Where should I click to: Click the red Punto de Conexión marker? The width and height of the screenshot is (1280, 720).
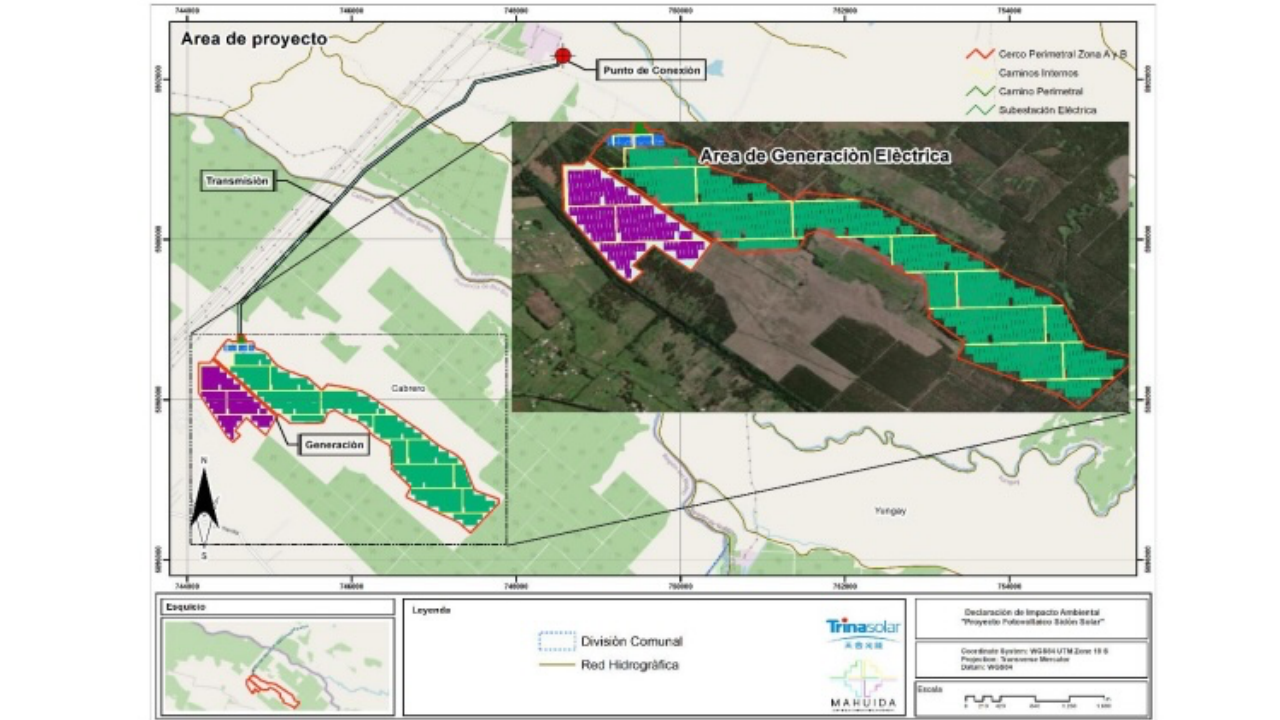563,56
